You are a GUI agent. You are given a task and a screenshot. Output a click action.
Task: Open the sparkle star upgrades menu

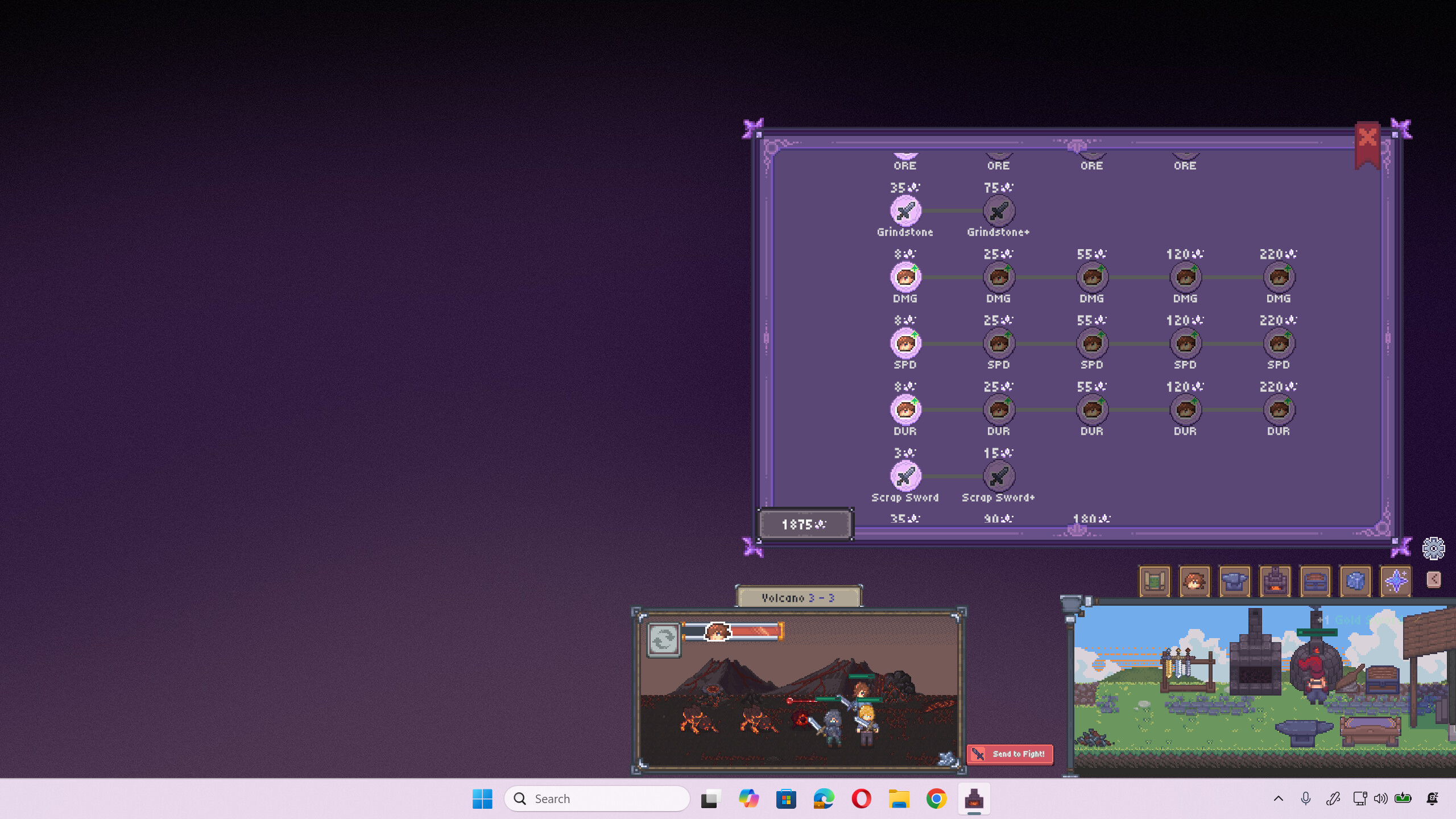[x=1396, y=581]
